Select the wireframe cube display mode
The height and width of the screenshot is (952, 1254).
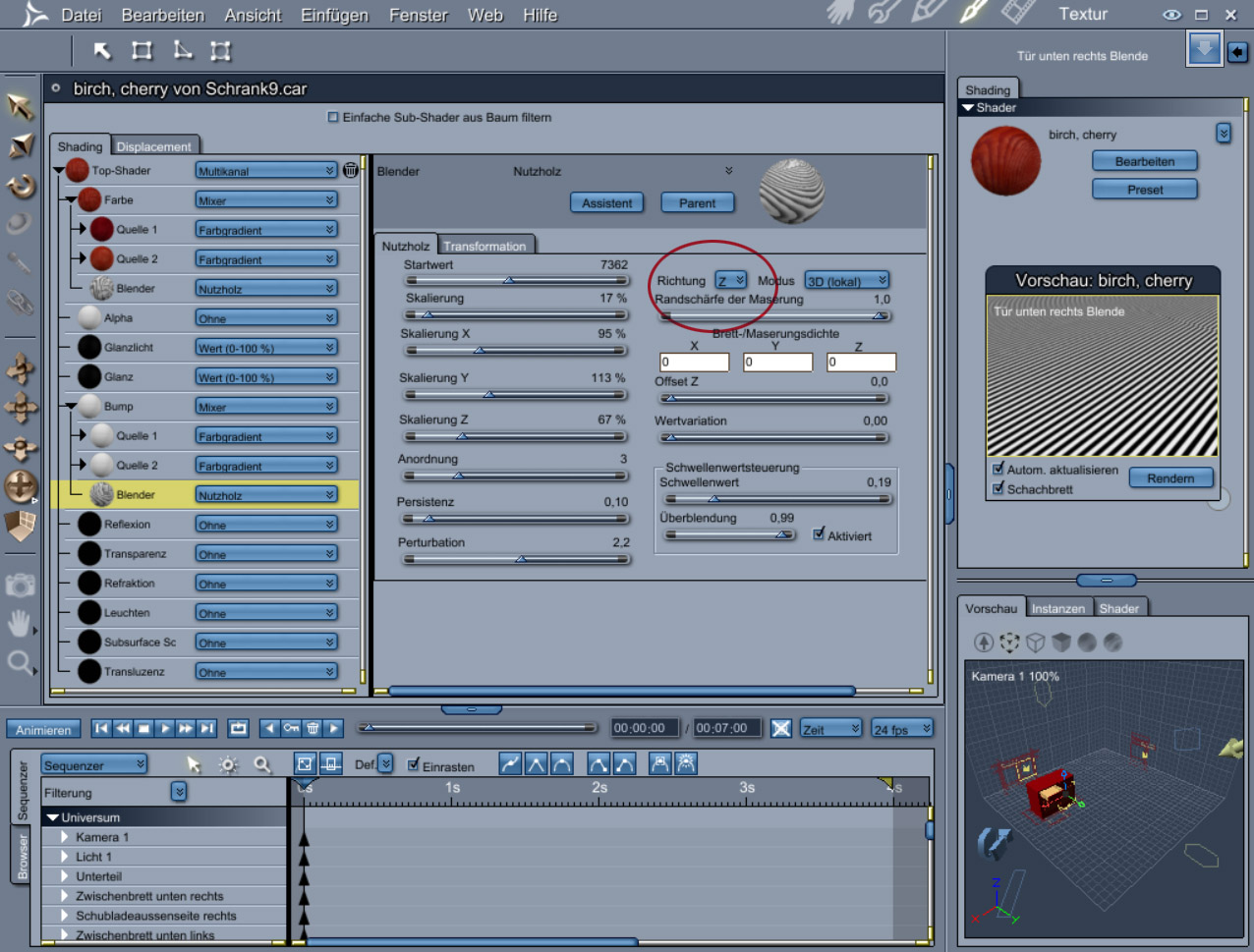(x=1035, y=643)
